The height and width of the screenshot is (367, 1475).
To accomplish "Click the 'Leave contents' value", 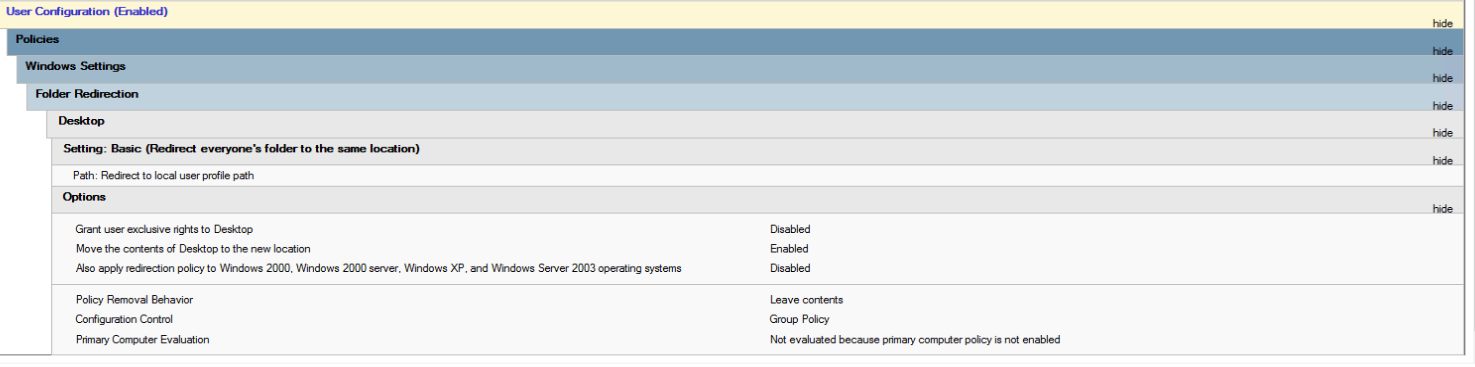I will tap(805, 300).
